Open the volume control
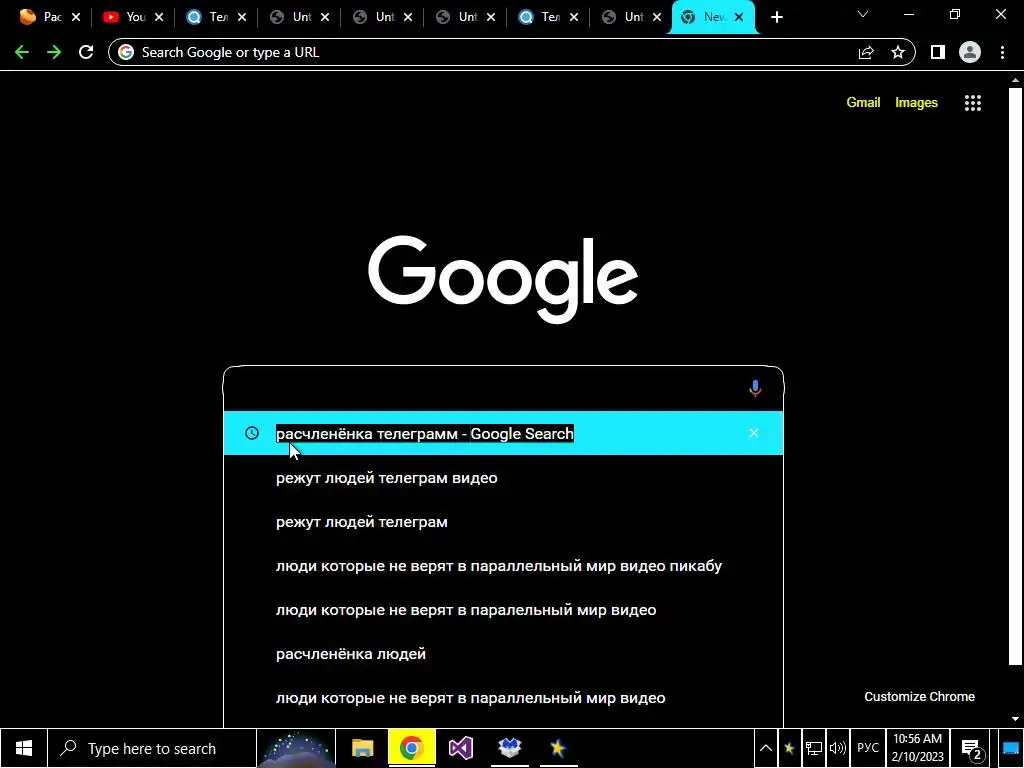Screen dimensions: 1024x768 point(837,748)
